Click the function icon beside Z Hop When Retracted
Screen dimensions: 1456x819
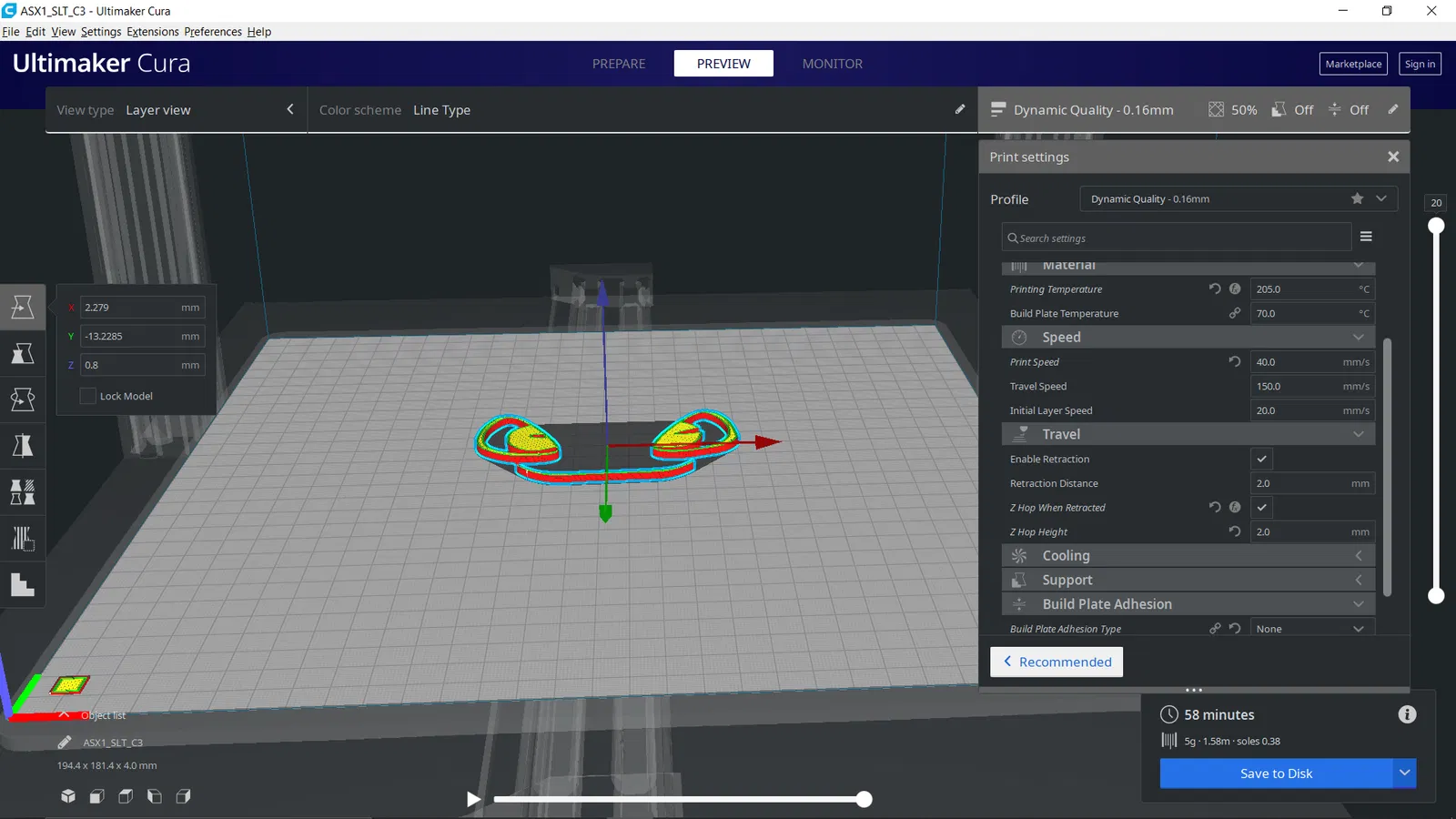pos(1235,507)
